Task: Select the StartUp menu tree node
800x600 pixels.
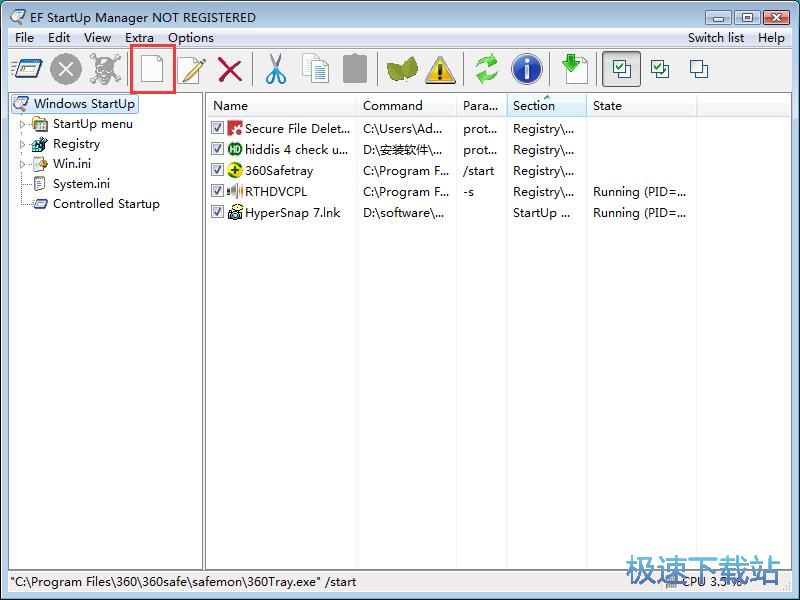Action: (92, 124)
